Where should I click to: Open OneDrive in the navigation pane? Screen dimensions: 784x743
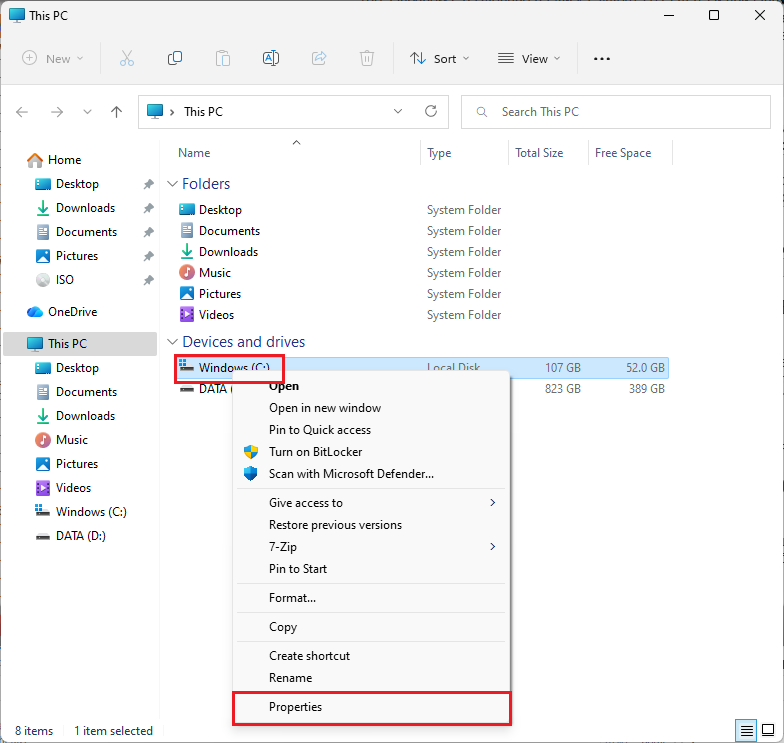tap(72, 312)
